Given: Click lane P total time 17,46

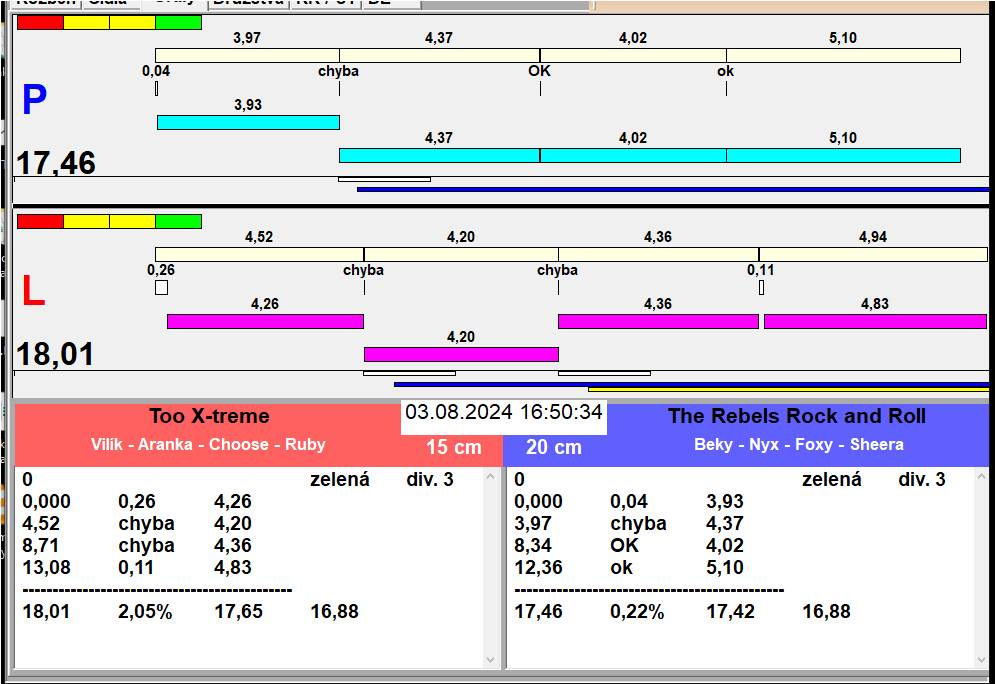Looking at the screenshot, I should (56, 163).
